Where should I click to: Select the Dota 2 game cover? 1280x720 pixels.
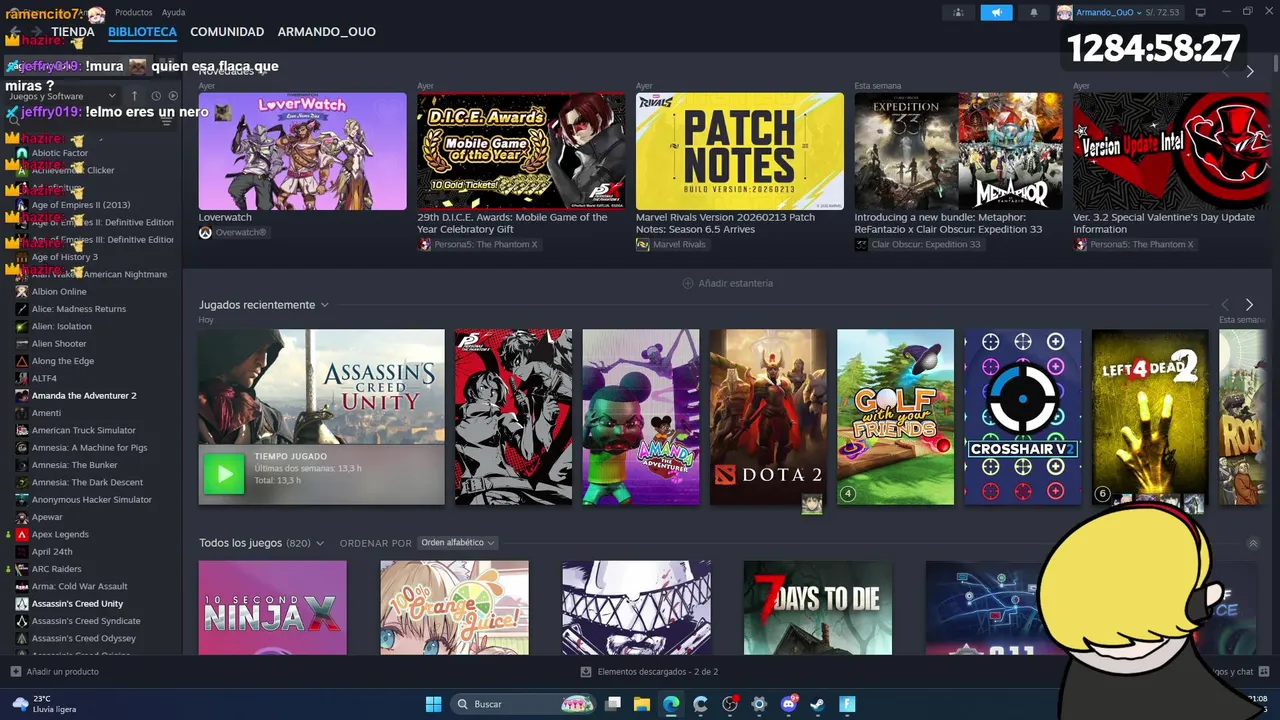click(x=768, y=417)
